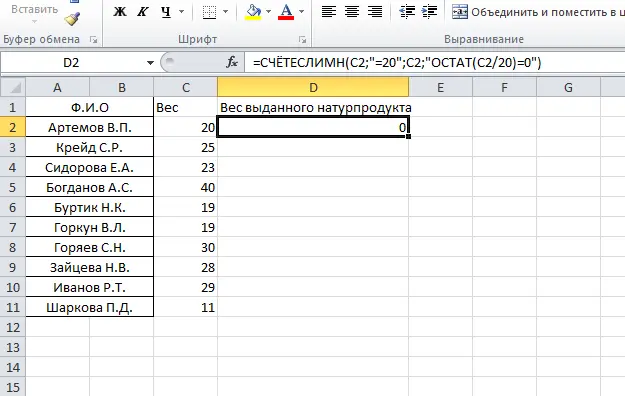The height and width of the screenshot is (396, 625).
Task: Click the Format Painter brush
Action: [x=72, y=19]
